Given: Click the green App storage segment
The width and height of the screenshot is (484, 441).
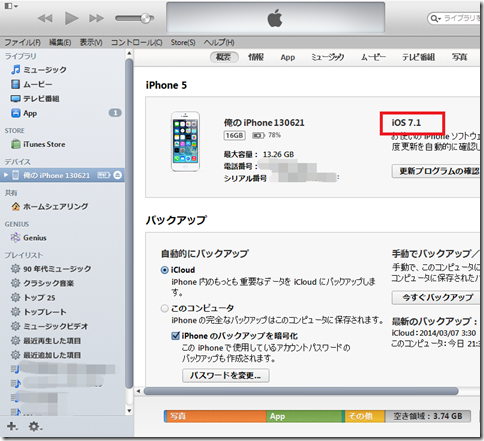Looking at the screenshot, I should pos(304,416).
